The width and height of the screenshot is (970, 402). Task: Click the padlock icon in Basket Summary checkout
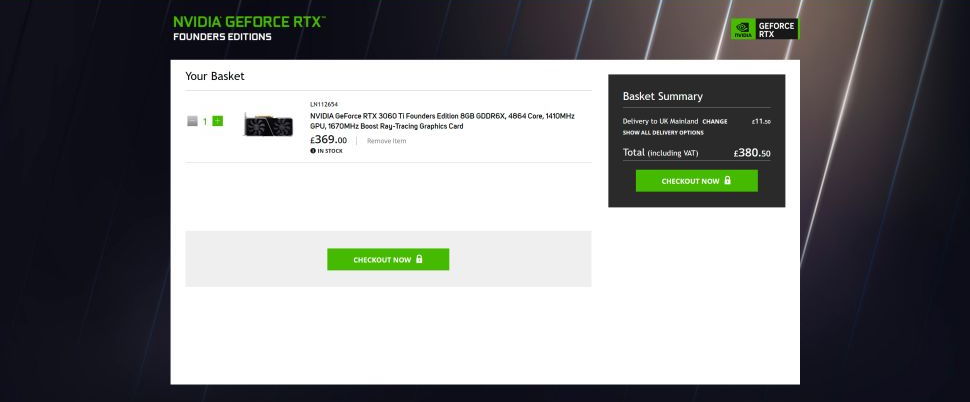pyautogui.click(x=727, y=181)
